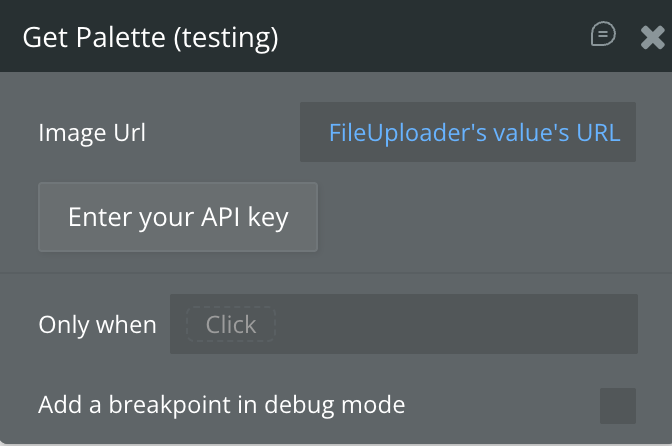
Task: Click the divider line below the API key button
Action: [x=336, y=272]
